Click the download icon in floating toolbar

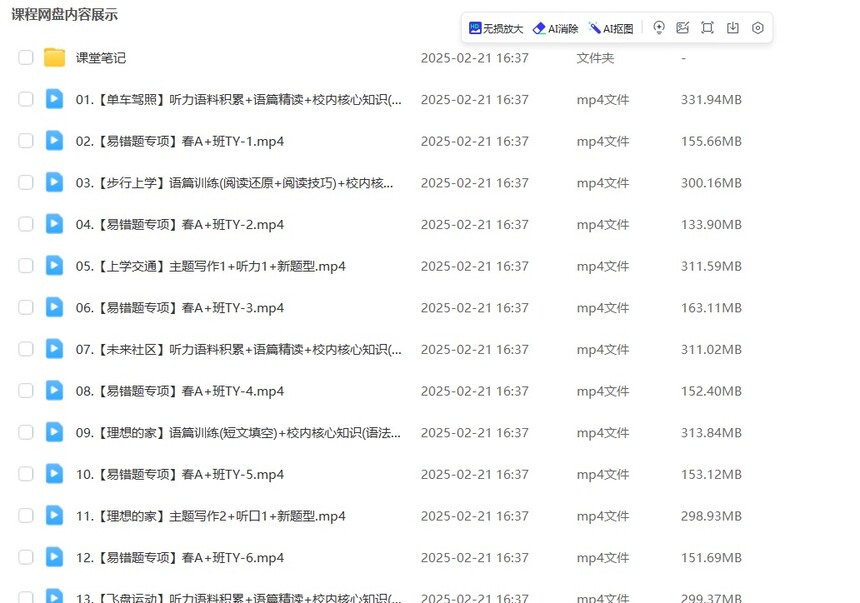[733, 28]
